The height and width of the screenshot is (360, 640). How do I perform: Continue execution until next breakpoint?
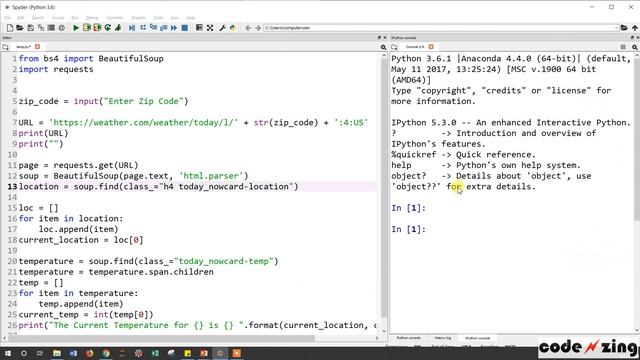tap(174, 28)
